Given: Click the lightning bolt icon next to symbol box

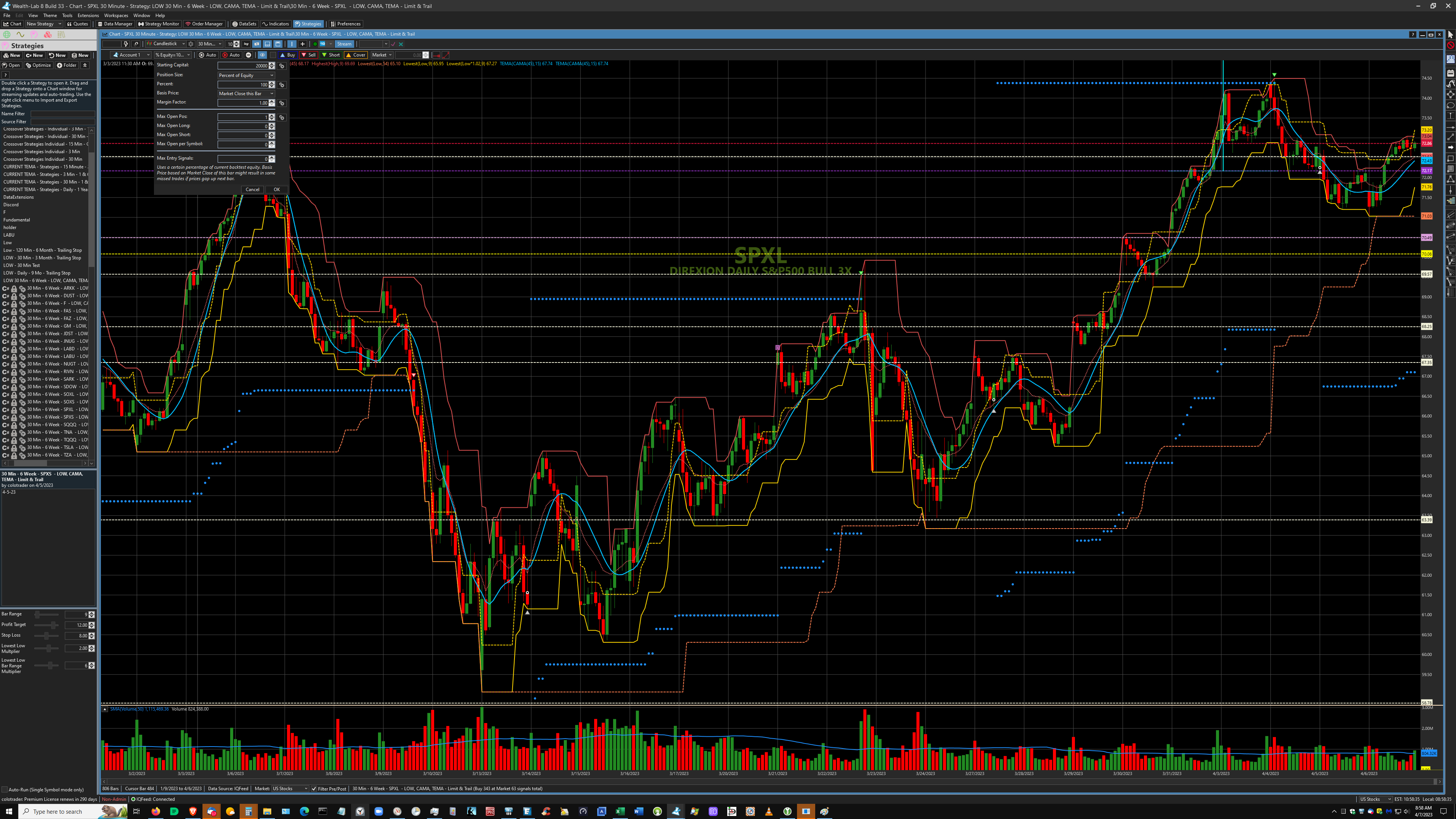Looking at the screenshot, I should (x=126, y=44).
